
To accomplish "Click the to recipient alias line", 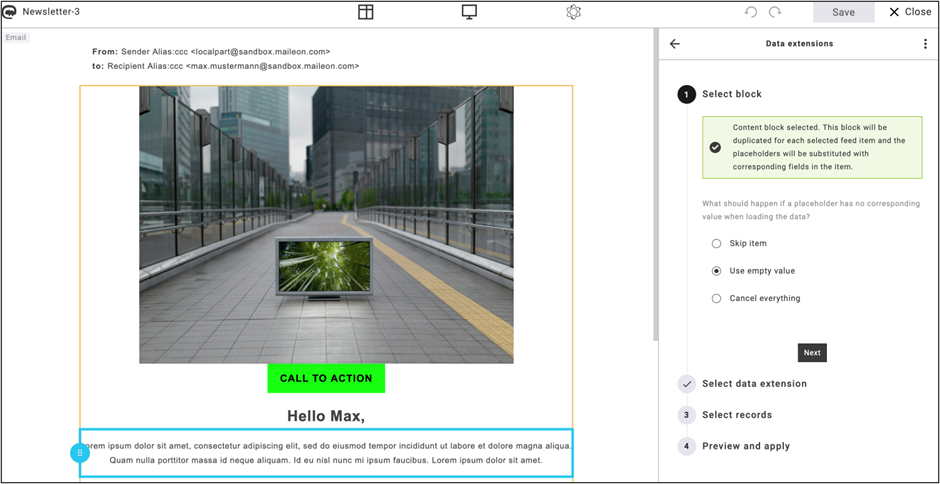I will tap(226, 66).
